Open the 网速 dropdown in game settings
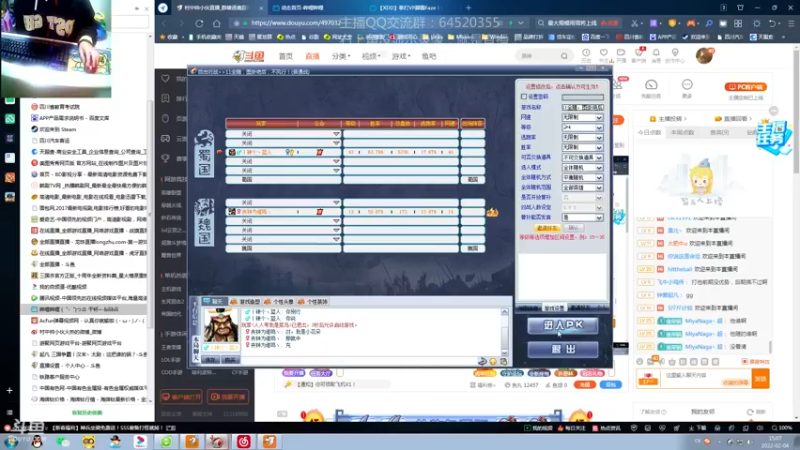The image size is (800, 450). 583,117
